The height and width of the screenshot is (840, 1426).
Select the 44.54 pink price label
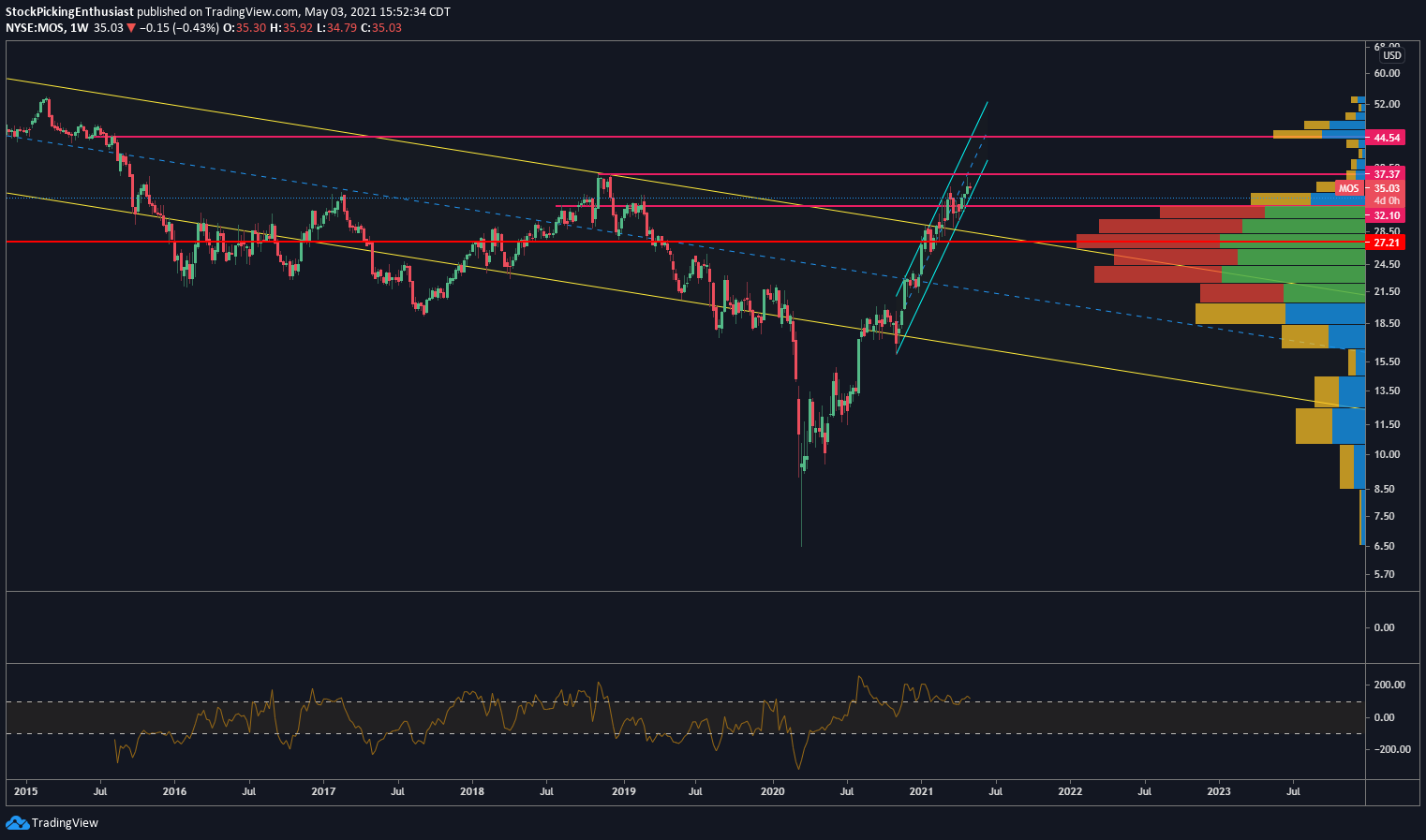(1386, 138)
